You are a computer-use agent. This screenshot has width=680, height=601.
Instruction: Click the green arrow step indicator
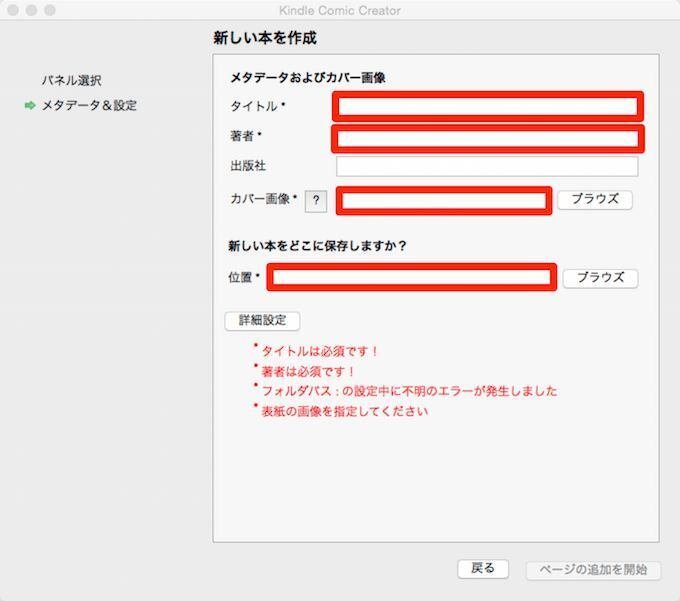(x=30, y=105)
